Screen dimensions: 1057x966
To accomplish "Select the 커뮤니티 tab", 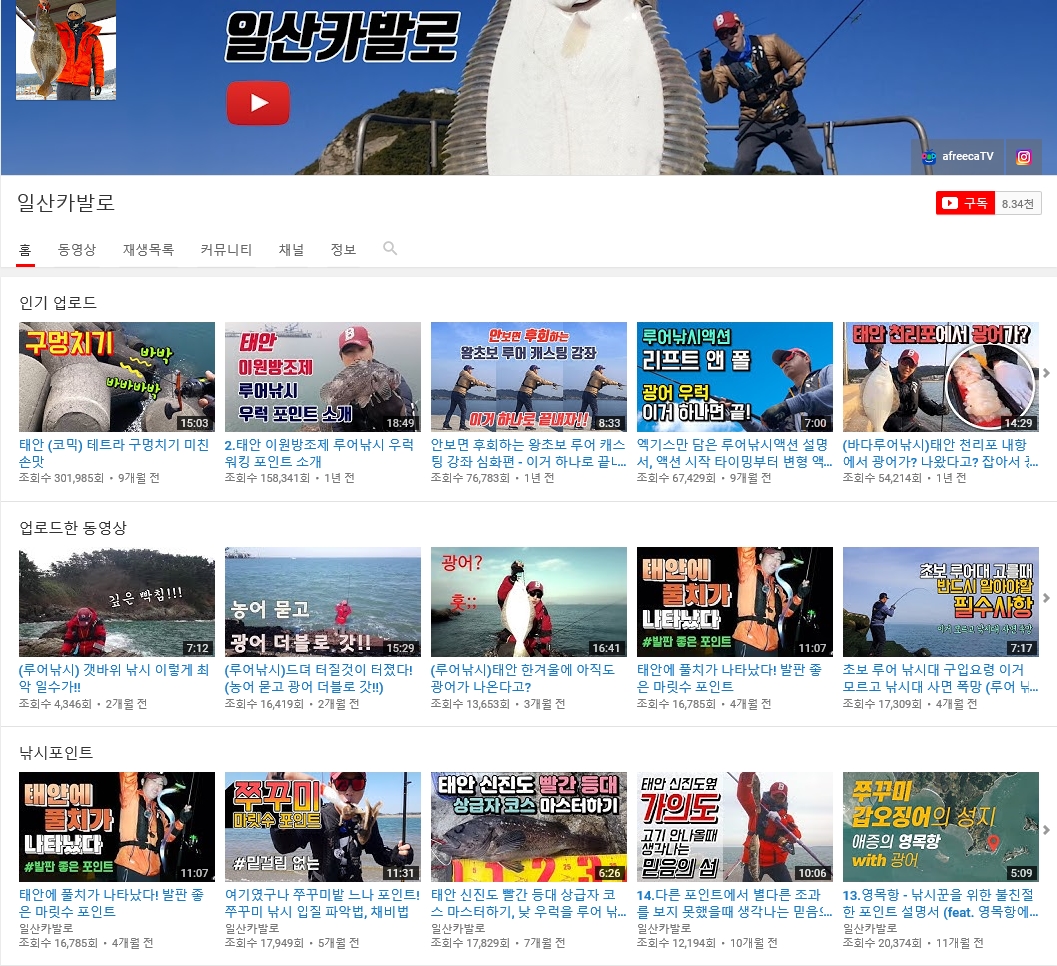I will click(x=226, y=250).
